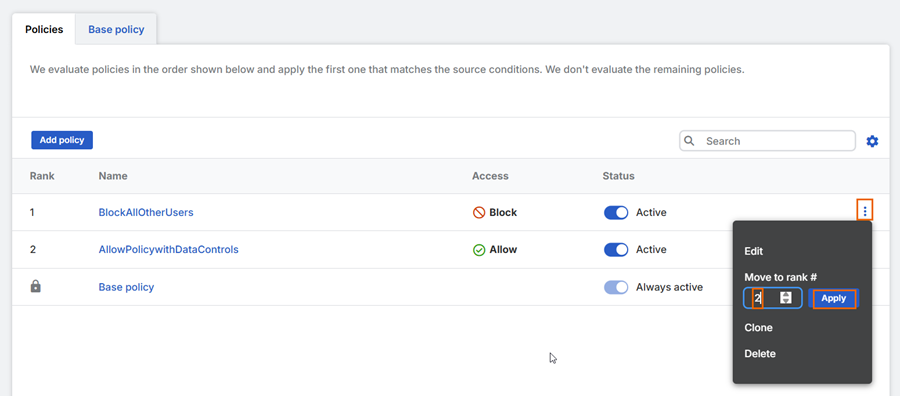Image resolution: width=900 pixels, height=397 pixels.
Task: Click rank cell 1
Action: click(x=32, y=212)
